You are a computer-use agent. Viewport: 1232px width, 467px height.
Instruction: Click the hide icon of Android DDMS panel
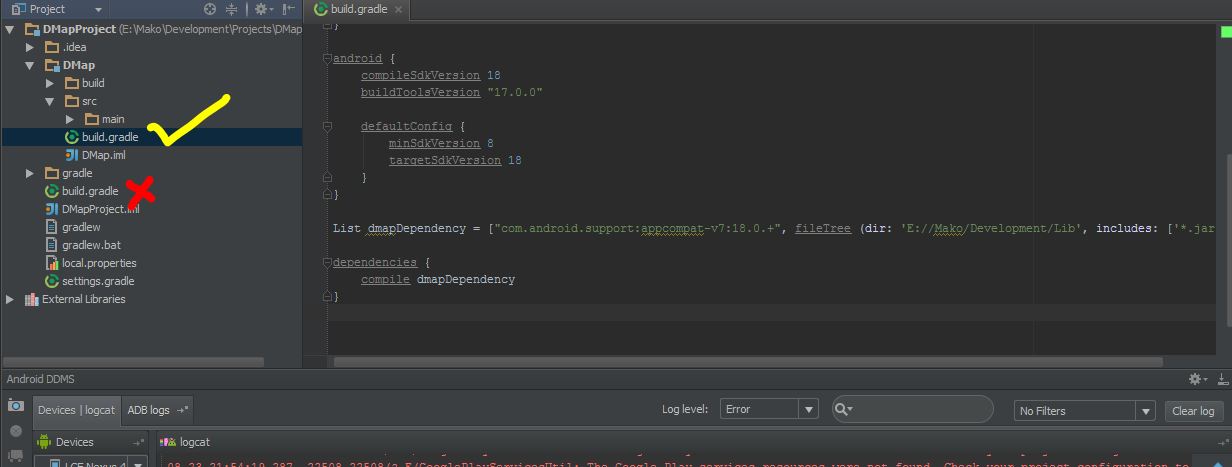click(1220, 379)
